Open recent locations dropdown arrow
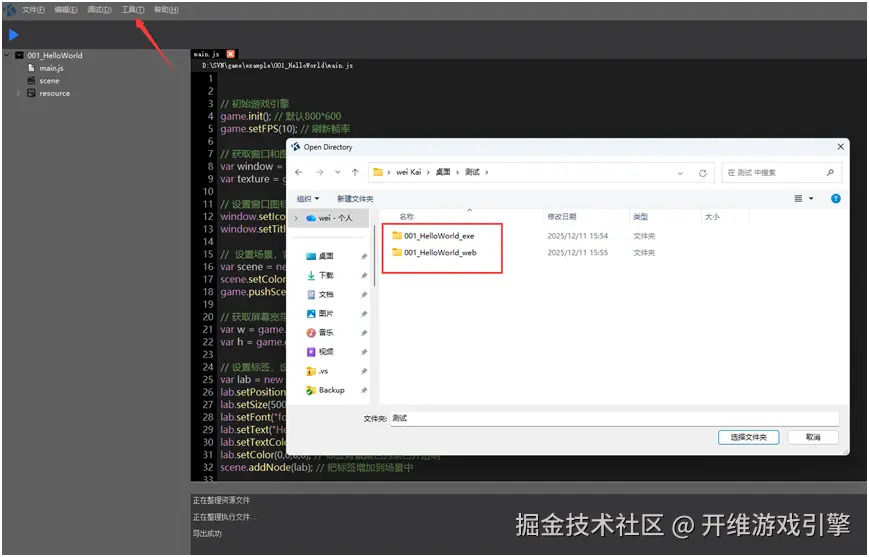 [x=338, y=172]
